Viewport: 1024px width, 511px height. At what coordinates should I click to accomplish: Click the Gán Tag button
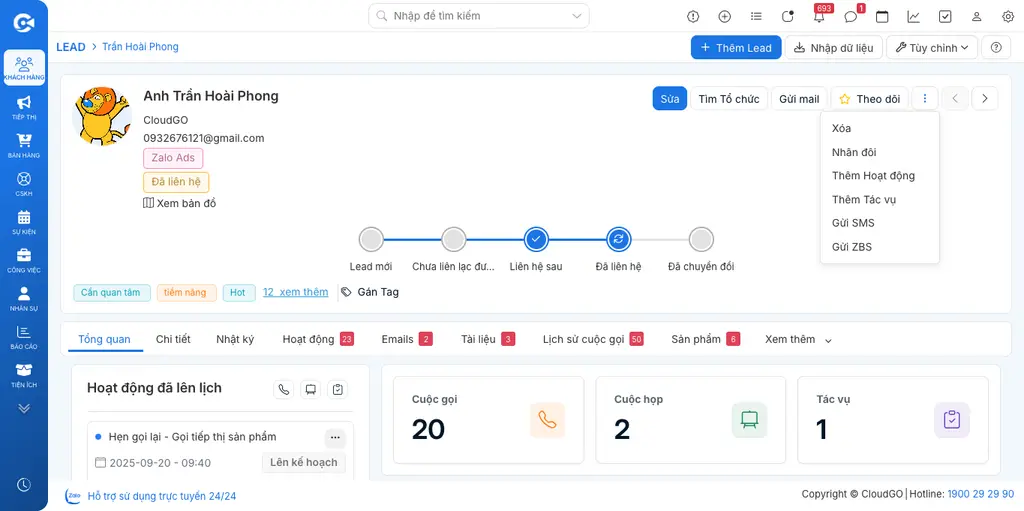(370, 292)
